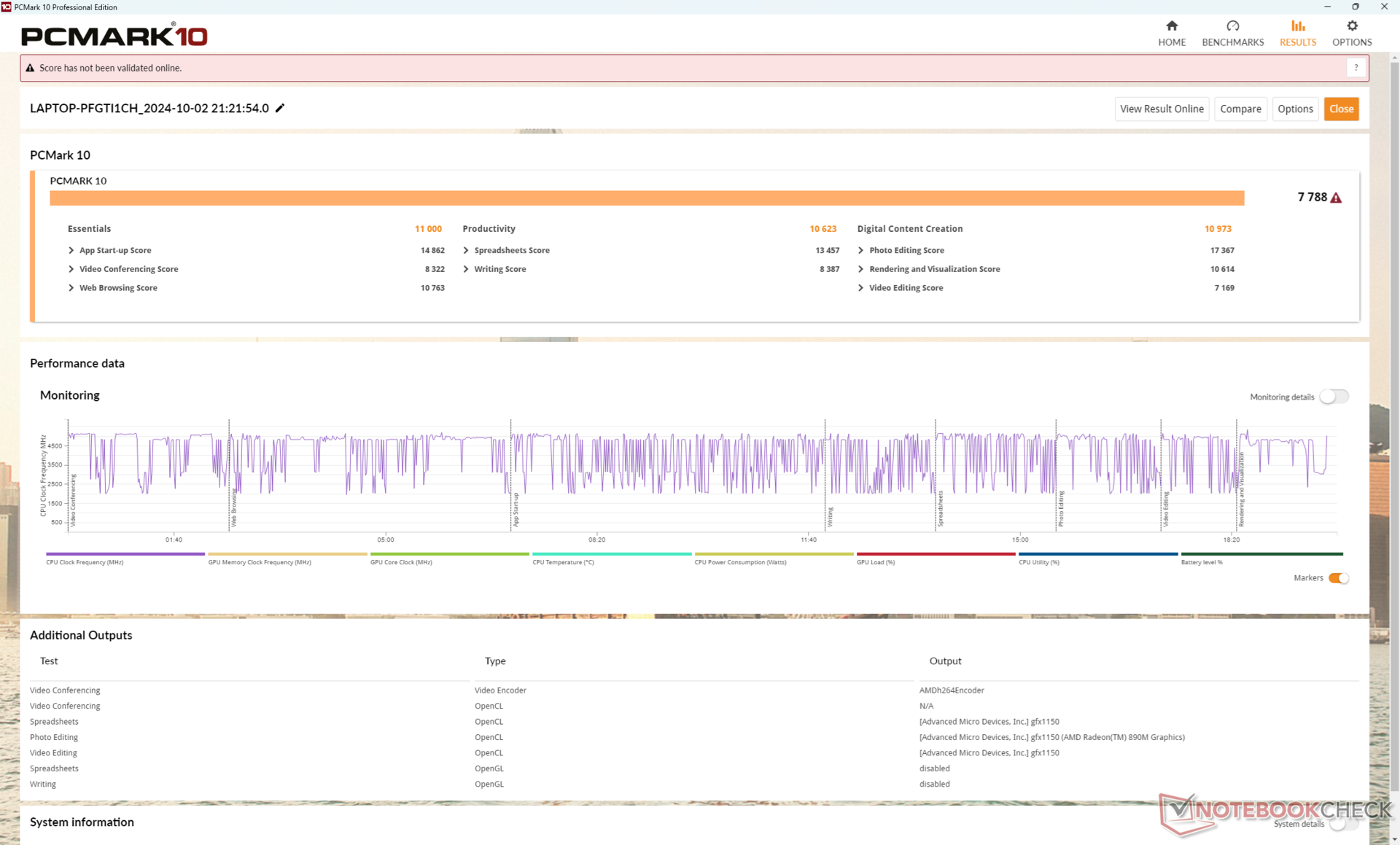The width and height of the screenshot is (1400, 845).
Task: Expand Web Browsing Score
Action: (71, 288)
